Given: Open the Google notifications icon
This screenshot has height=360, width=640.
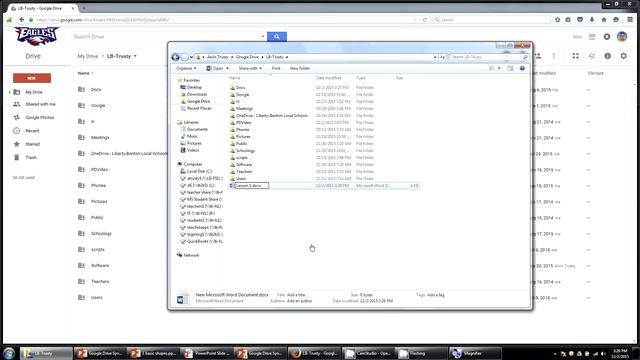Looking at the screenshot, I should tap(607, 37).
